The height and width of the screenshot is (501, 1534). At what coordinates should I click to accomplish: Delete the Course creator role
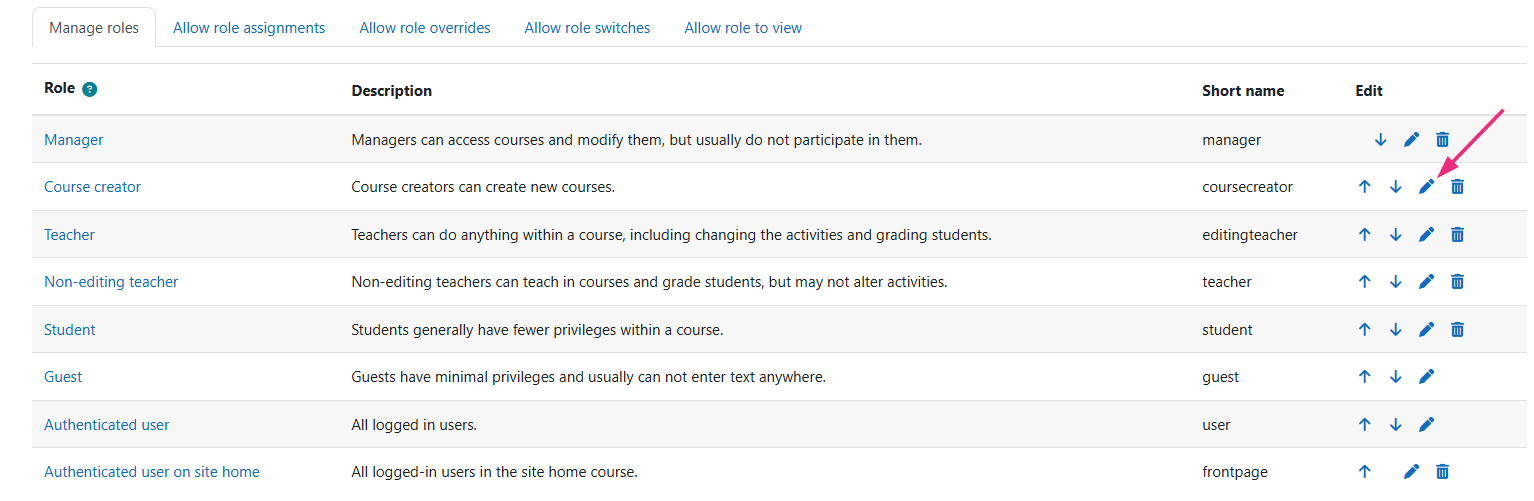1458,187
